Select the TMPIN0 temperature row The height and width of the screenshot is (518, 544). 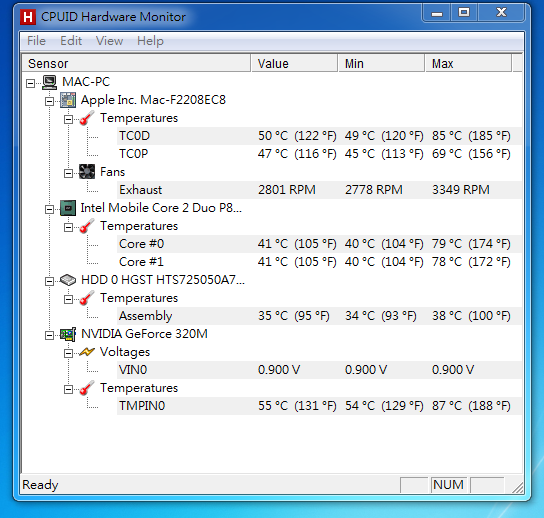319,406
